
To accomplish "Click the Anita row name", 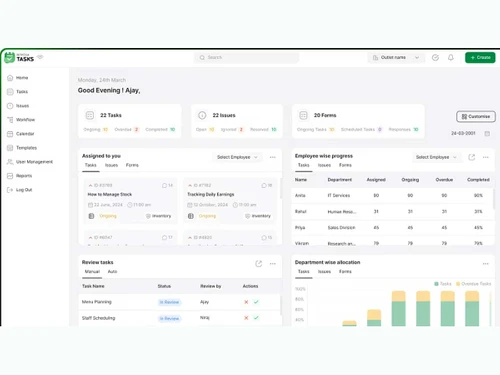I will 300,195.
